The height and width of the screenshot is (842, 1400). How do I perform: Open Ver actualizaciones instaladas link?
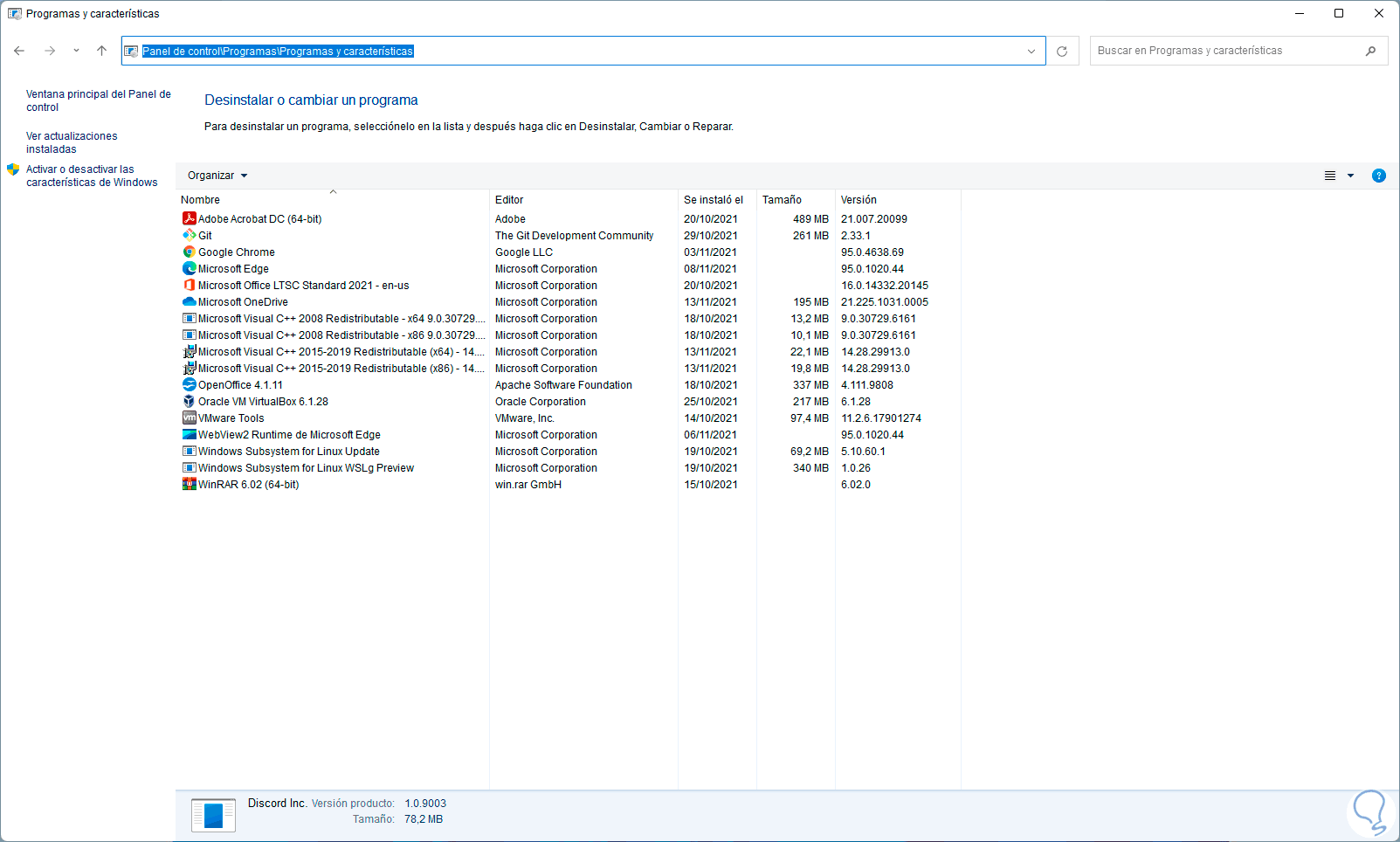[x=72, y=142]
